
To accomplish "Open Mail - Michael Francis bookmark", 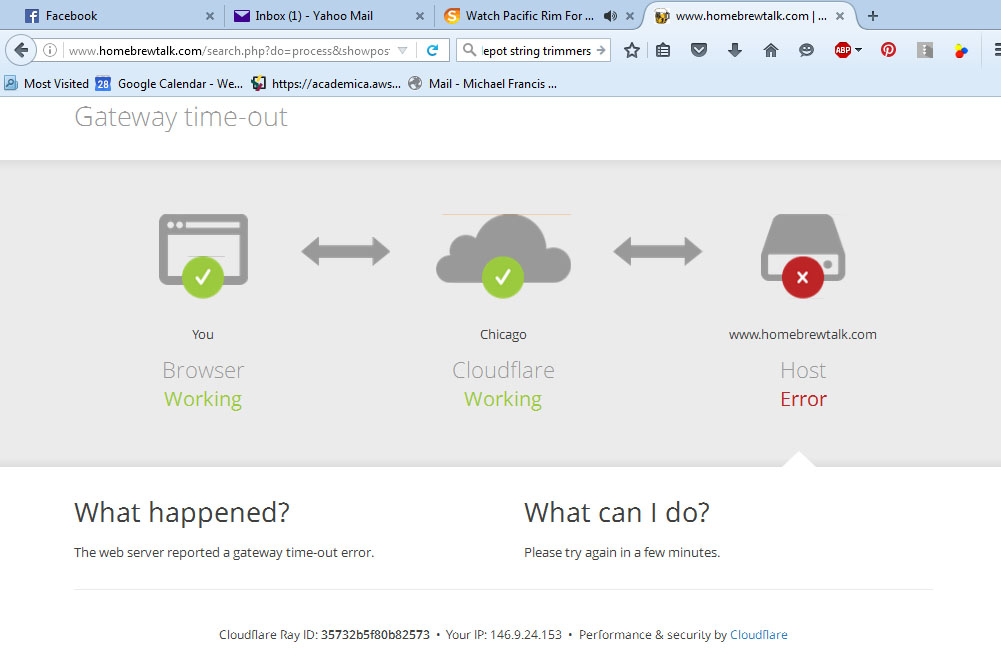I will pyautogui.click(x=483, y=84).
